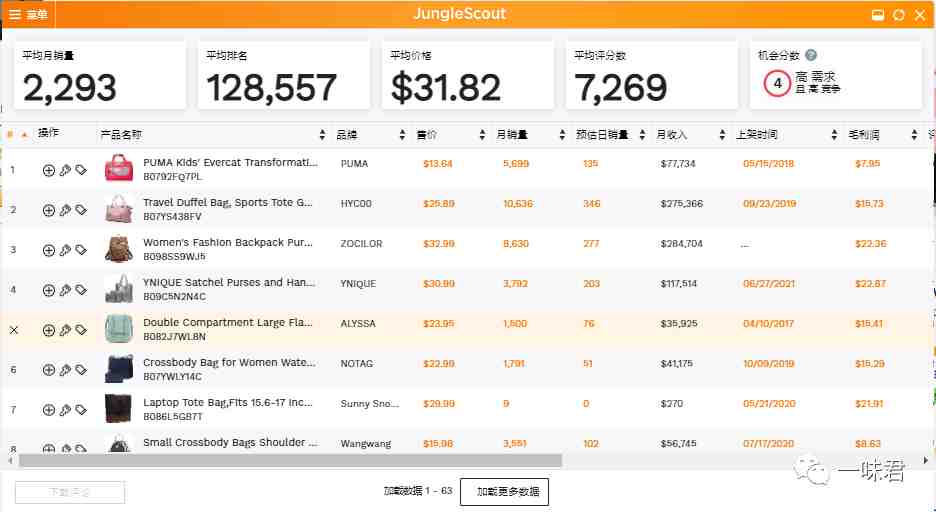
Task: Click price cell $30.99
Action: pos(439,283)
